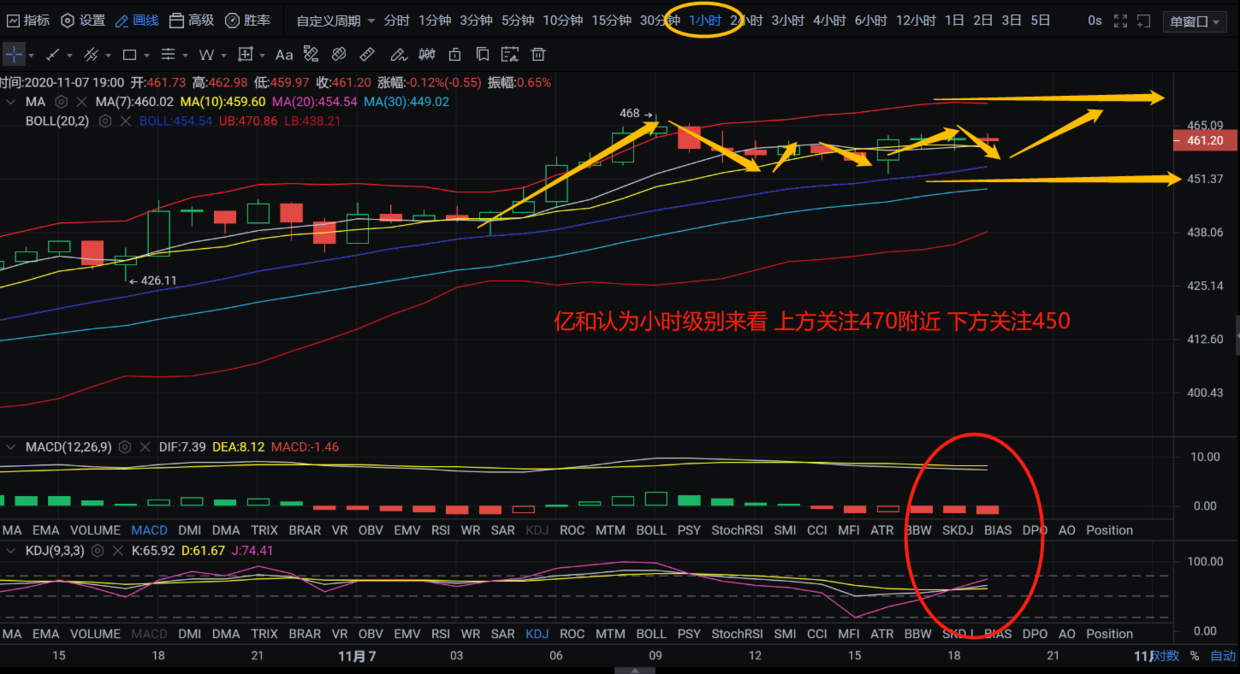Click the trash icon to delete drawings
The width and height of the screenshot is (1240, 674).
click(x=539, y=54)
